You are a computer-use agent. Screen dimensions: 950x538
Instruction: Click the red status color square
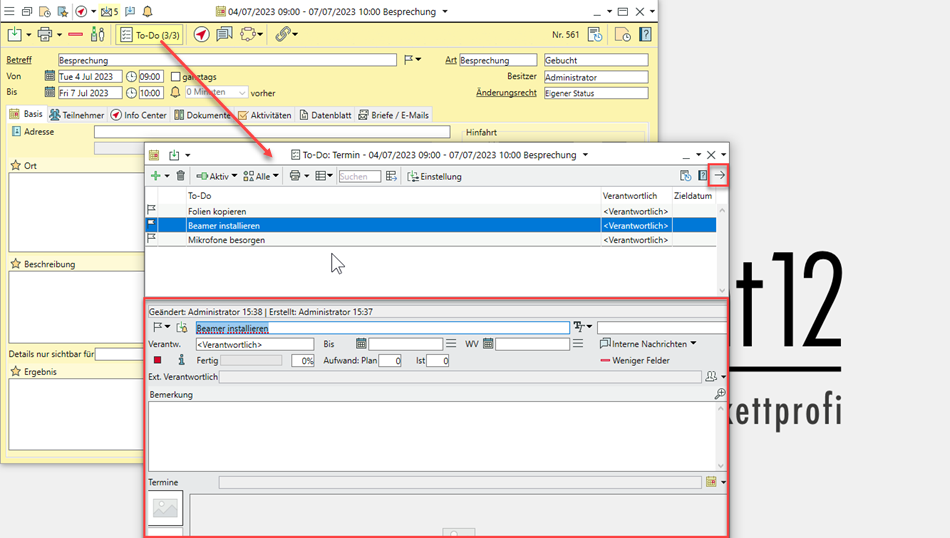157,360
